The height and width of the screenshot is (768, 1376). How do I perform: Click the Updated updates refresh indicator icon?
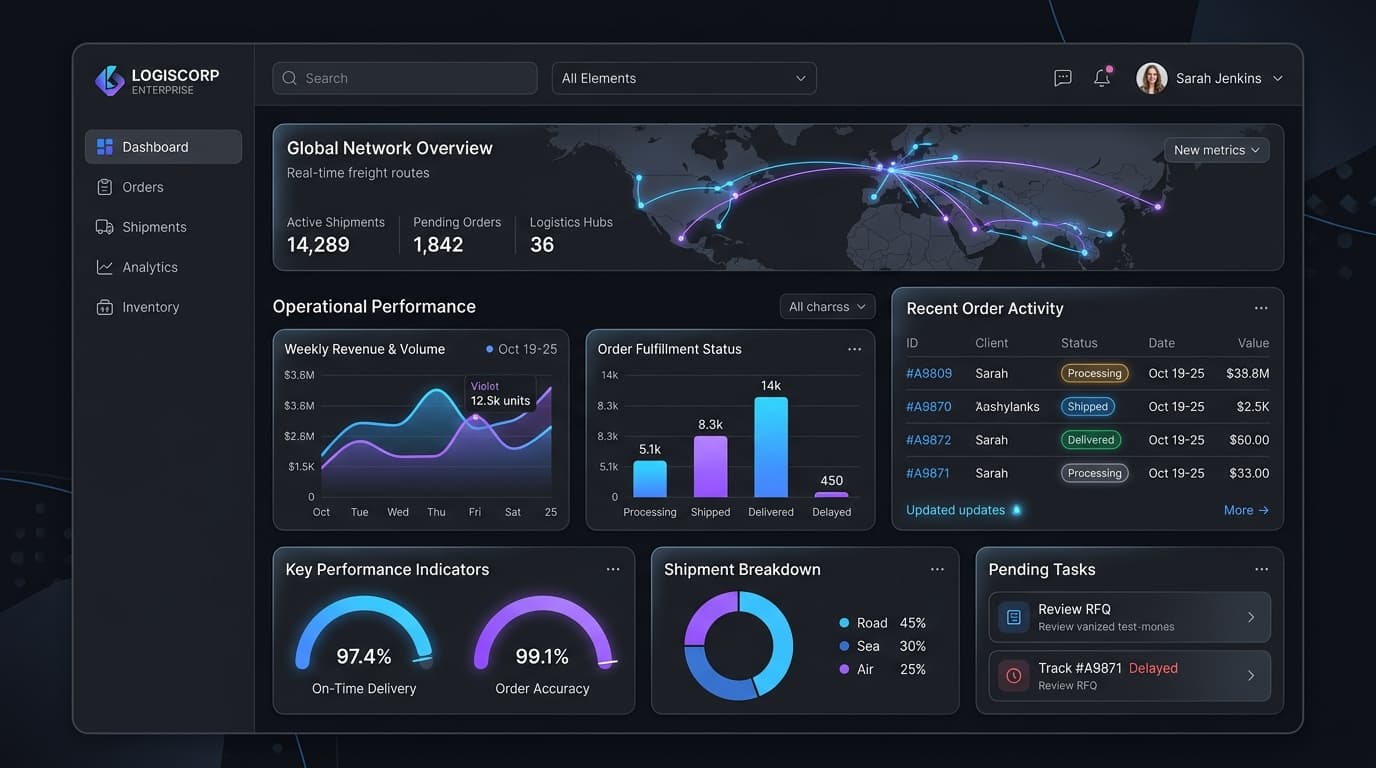(1017, 510)
